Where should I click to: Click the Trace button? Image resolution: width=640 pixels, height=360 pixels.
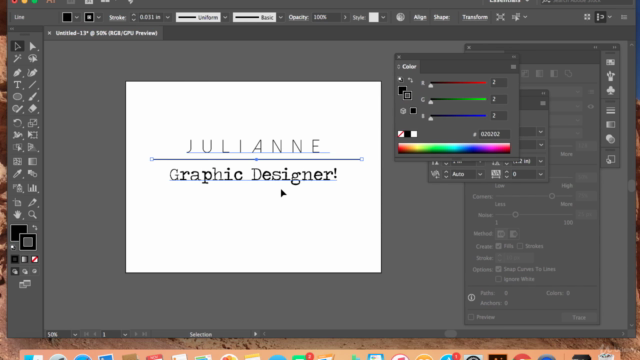(x=579, y=317)
